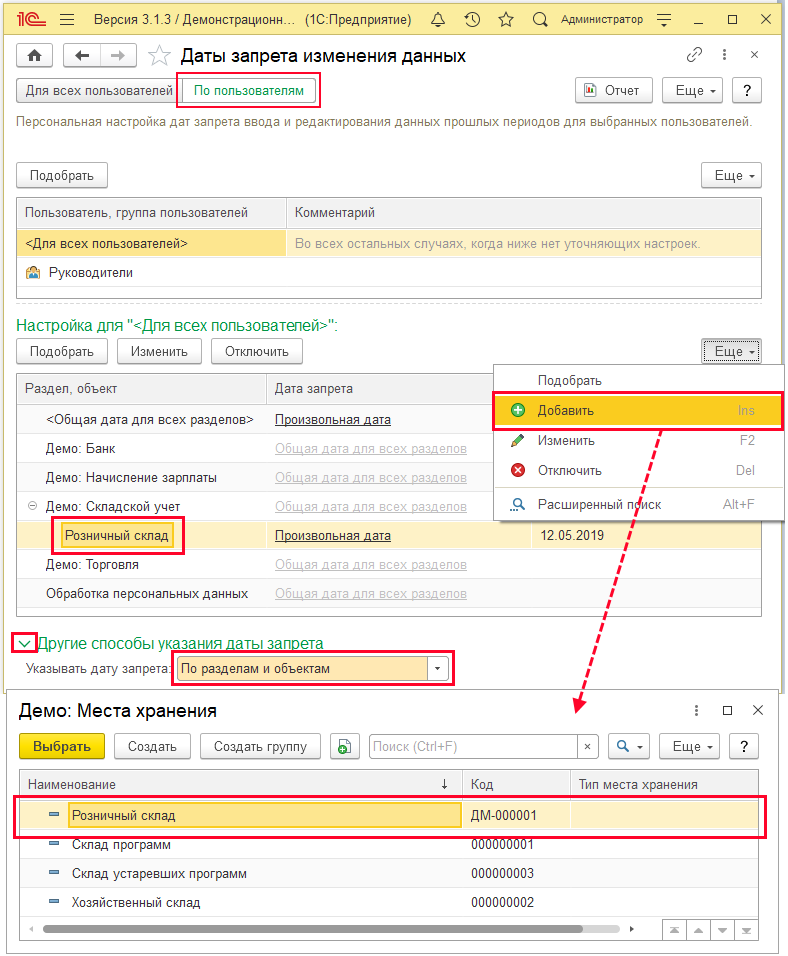The height and width of the screenshot is (956, 788).
Task: Open the Отчет report button
Action: pyautogui.click(x=614, y=90)
